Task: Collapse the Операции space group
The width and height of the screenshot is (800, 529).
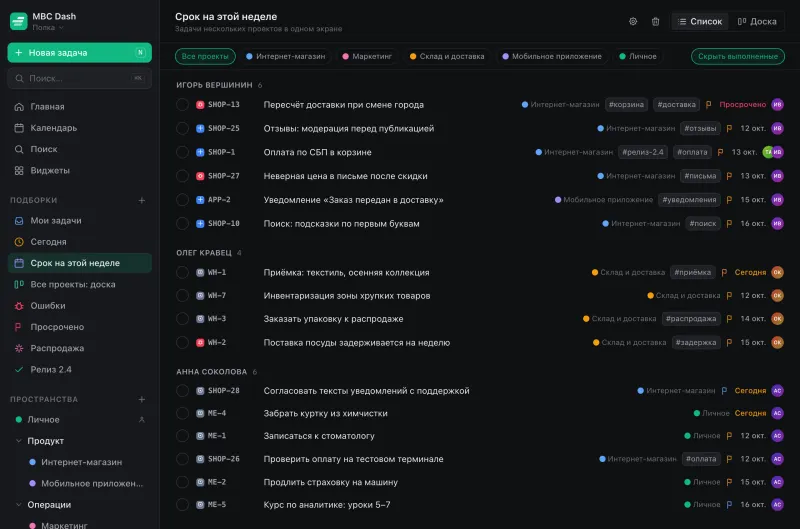Action: [x=19, y=505]
